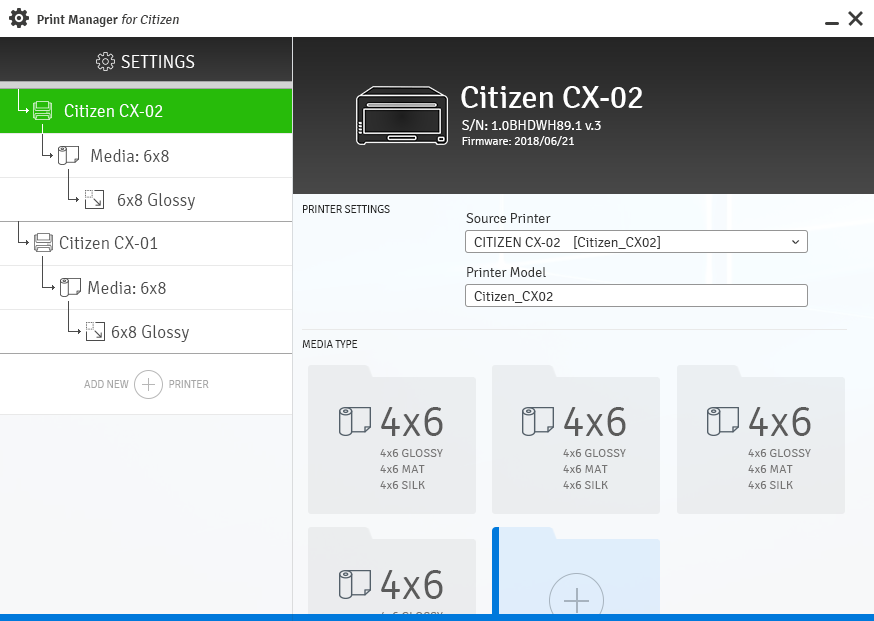Click the printer icon on the Citizen CX-02 row
The image size is (874, 621).
coord(42,110)
